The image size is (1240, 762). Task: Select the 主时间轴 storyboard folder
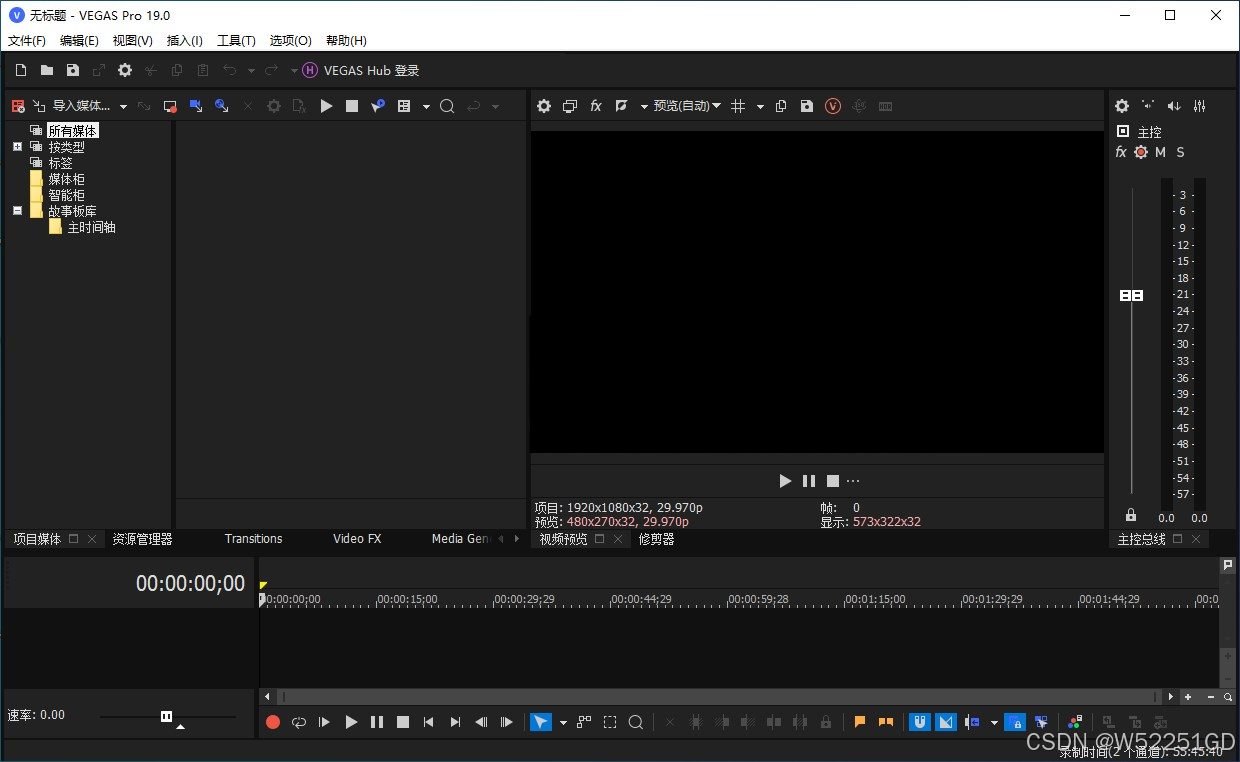point(91,227)
